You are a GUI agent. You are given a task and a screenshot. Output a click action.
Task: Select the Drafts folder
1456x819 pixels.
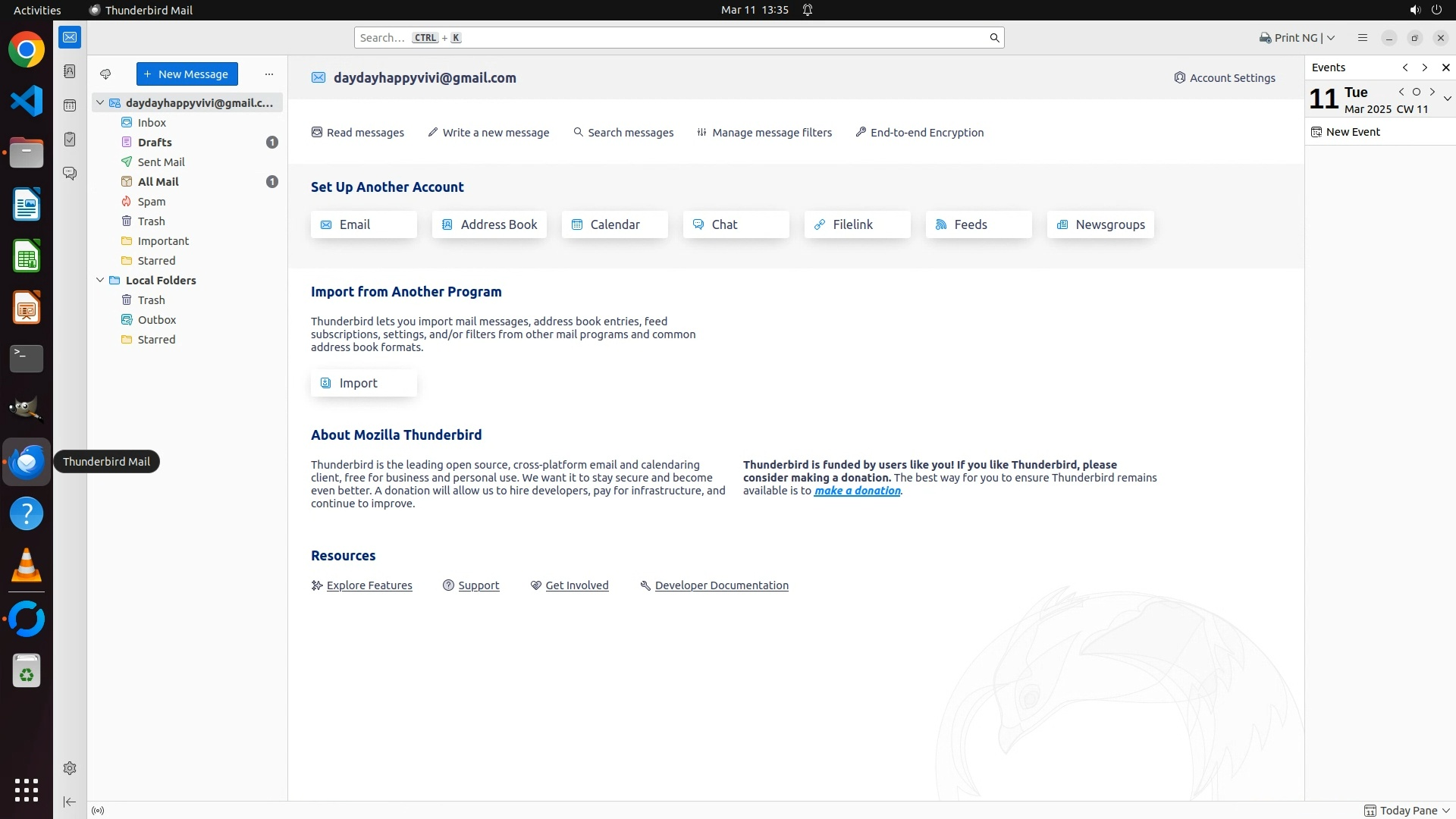click(x=155, y=143)
